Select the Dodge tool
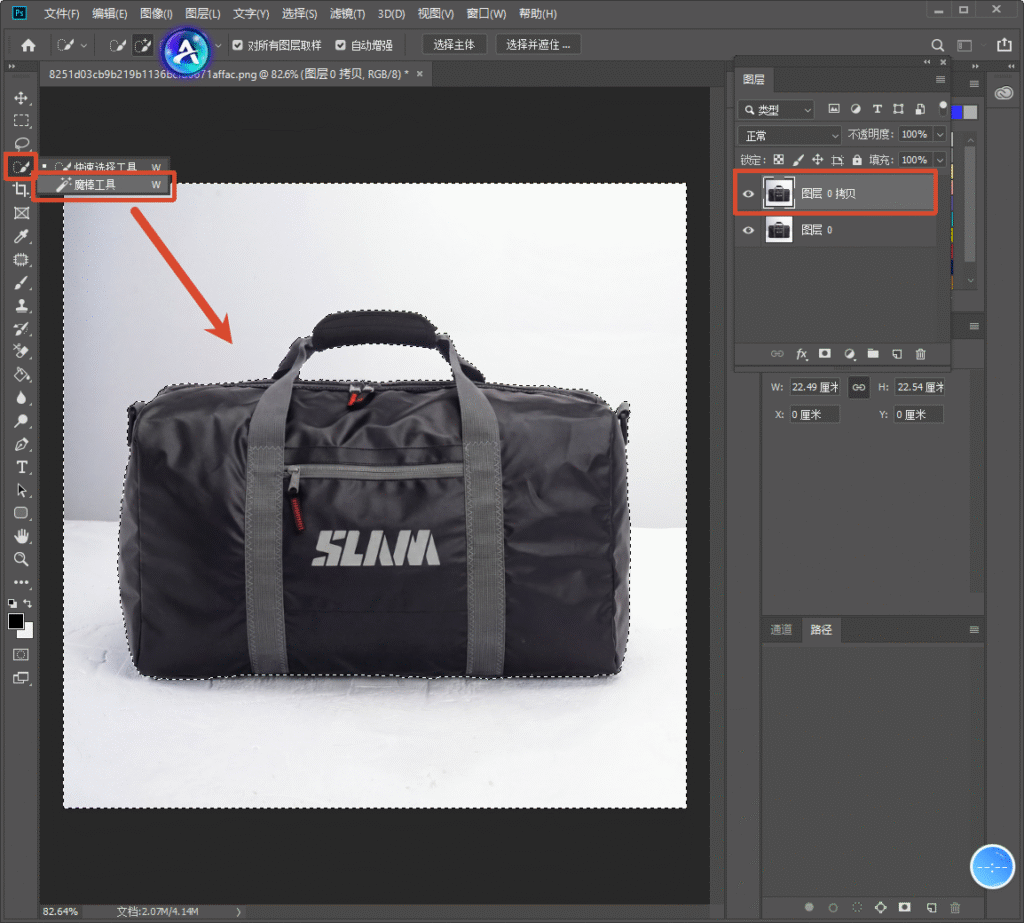Image resolution: width=1024 pixels, height=923 pixels. [x=21, y=421]
